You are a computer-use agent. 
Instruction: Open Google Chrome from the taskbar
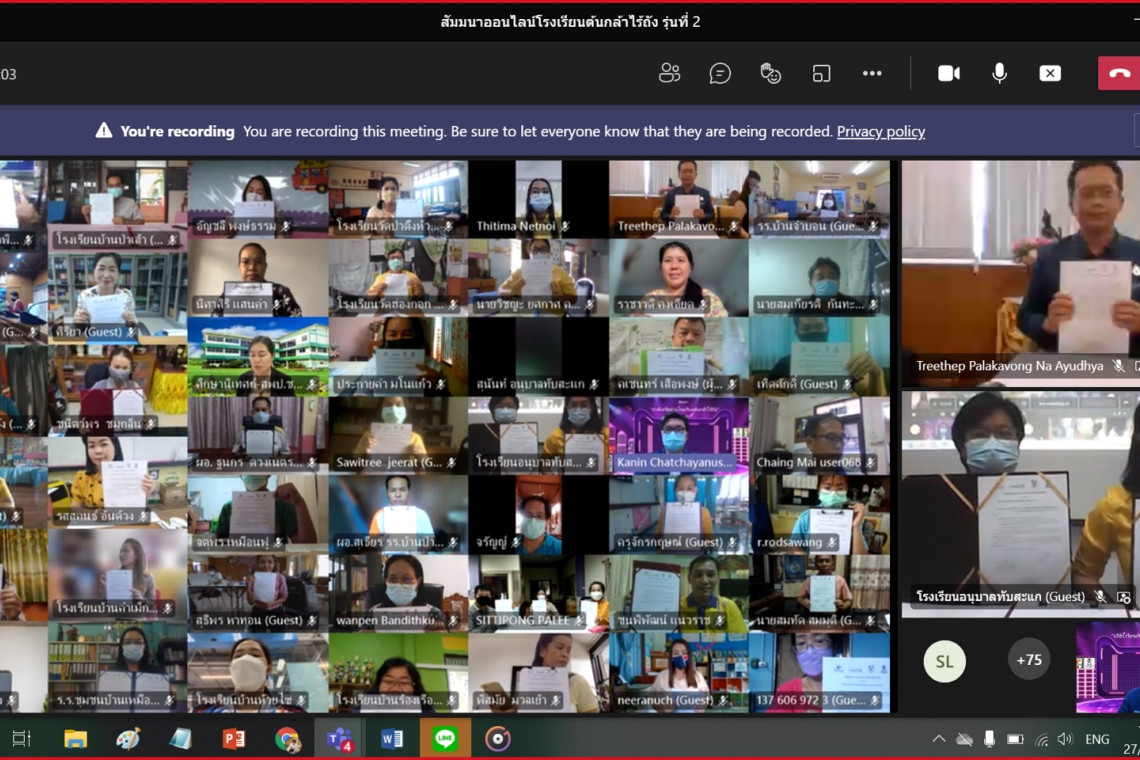(287, 739)
